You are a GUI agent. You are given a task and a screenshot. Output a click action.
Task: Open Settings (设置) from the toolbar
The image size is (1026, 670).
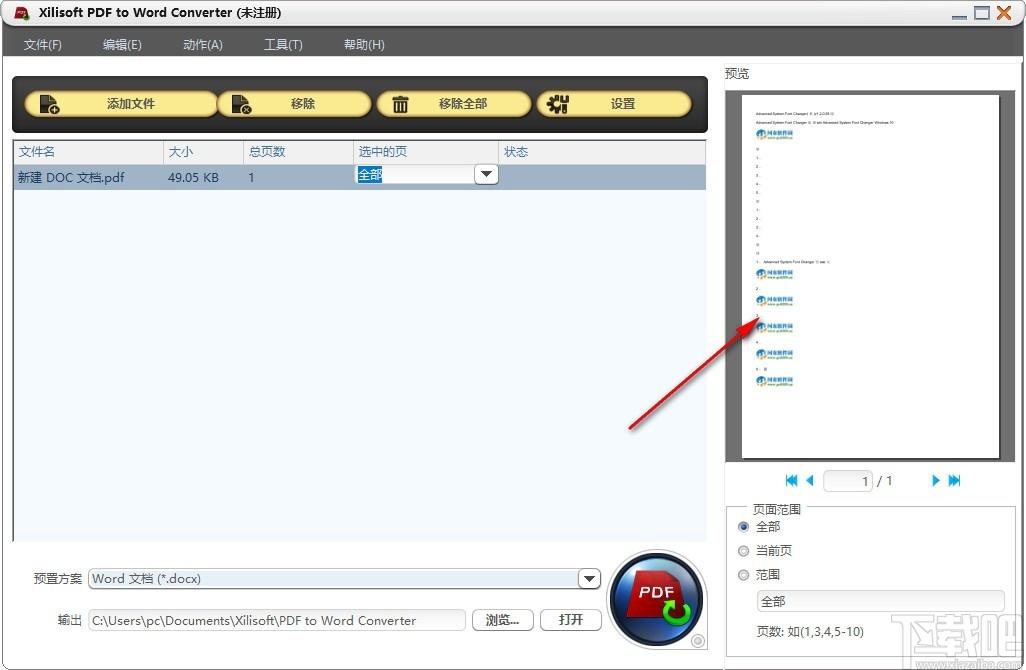[x=614, y=104]
